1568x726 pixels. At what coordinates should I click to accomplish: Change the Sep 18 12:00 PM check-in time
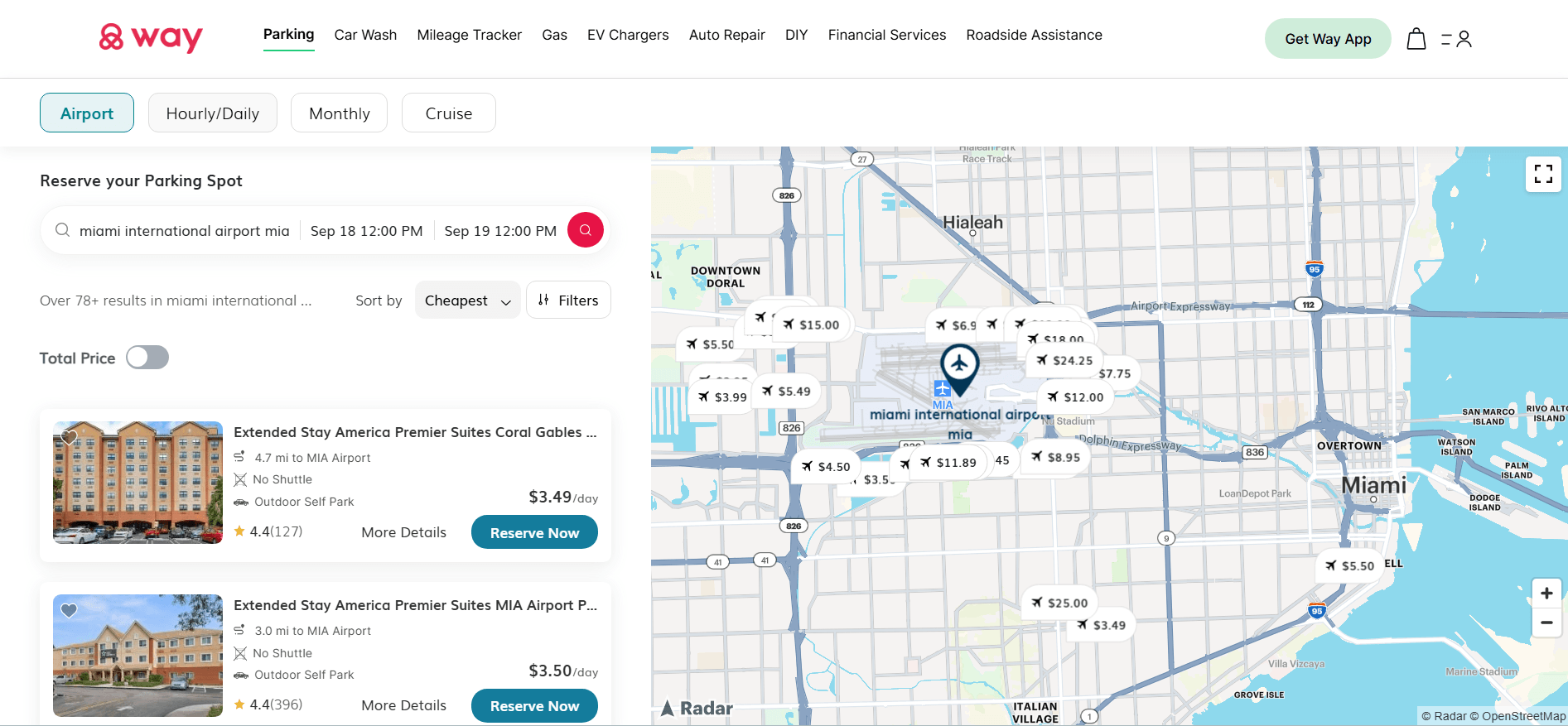point(366,231)
